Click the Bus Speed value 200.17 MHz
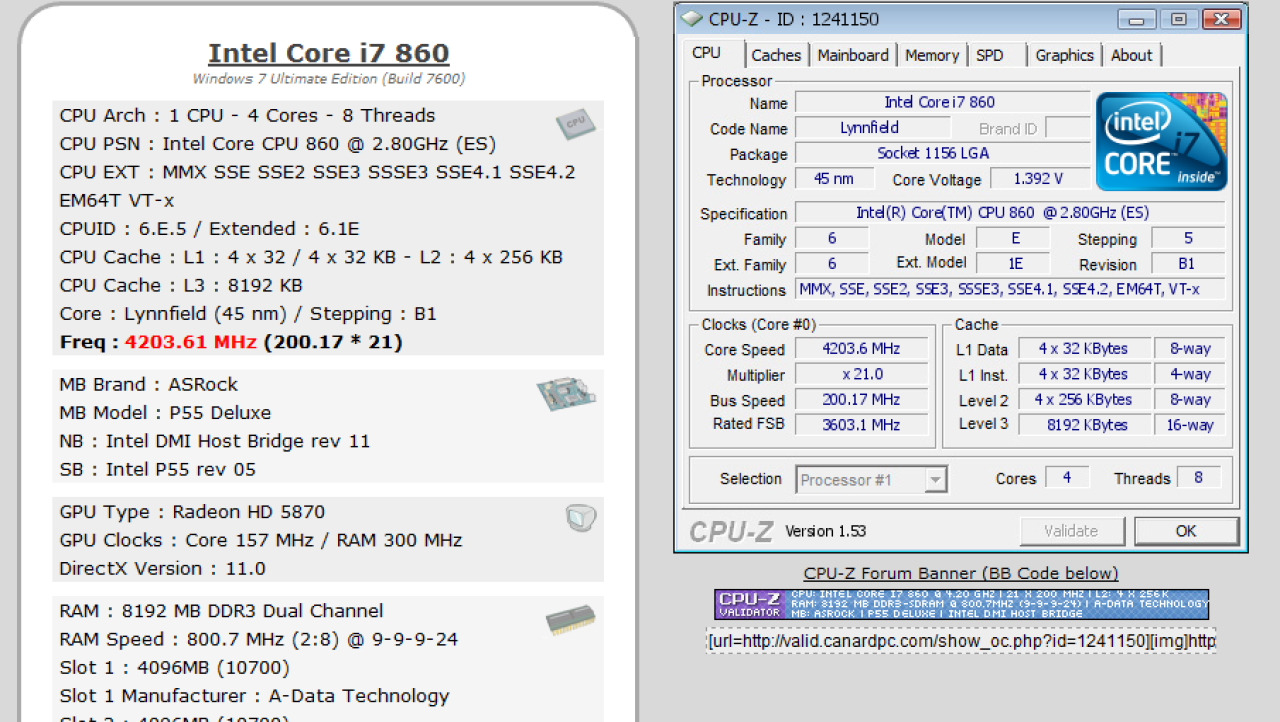Viewport: 1280px width, 722px height. point(861,399)
